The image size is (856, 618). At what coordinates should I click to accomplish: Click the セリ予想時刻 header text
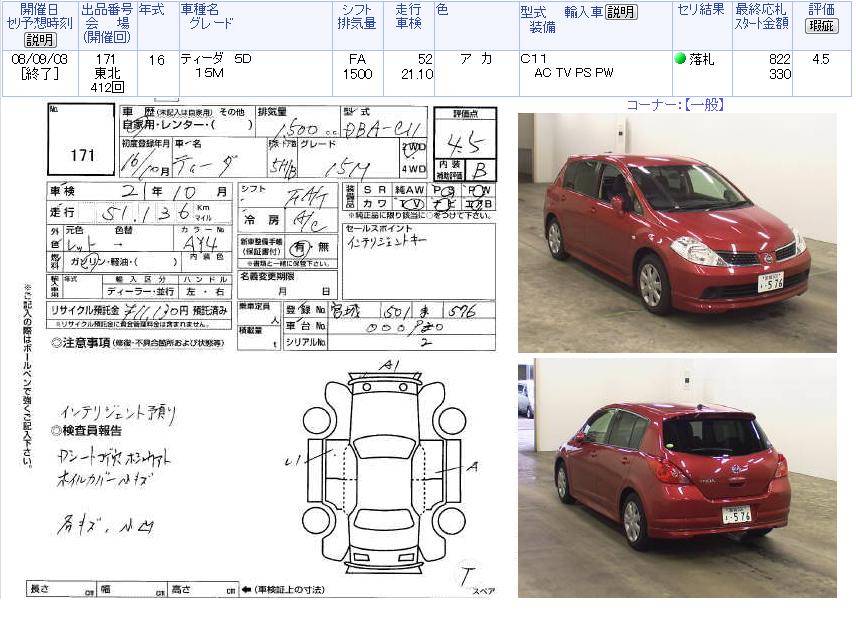tap(39, 23)
